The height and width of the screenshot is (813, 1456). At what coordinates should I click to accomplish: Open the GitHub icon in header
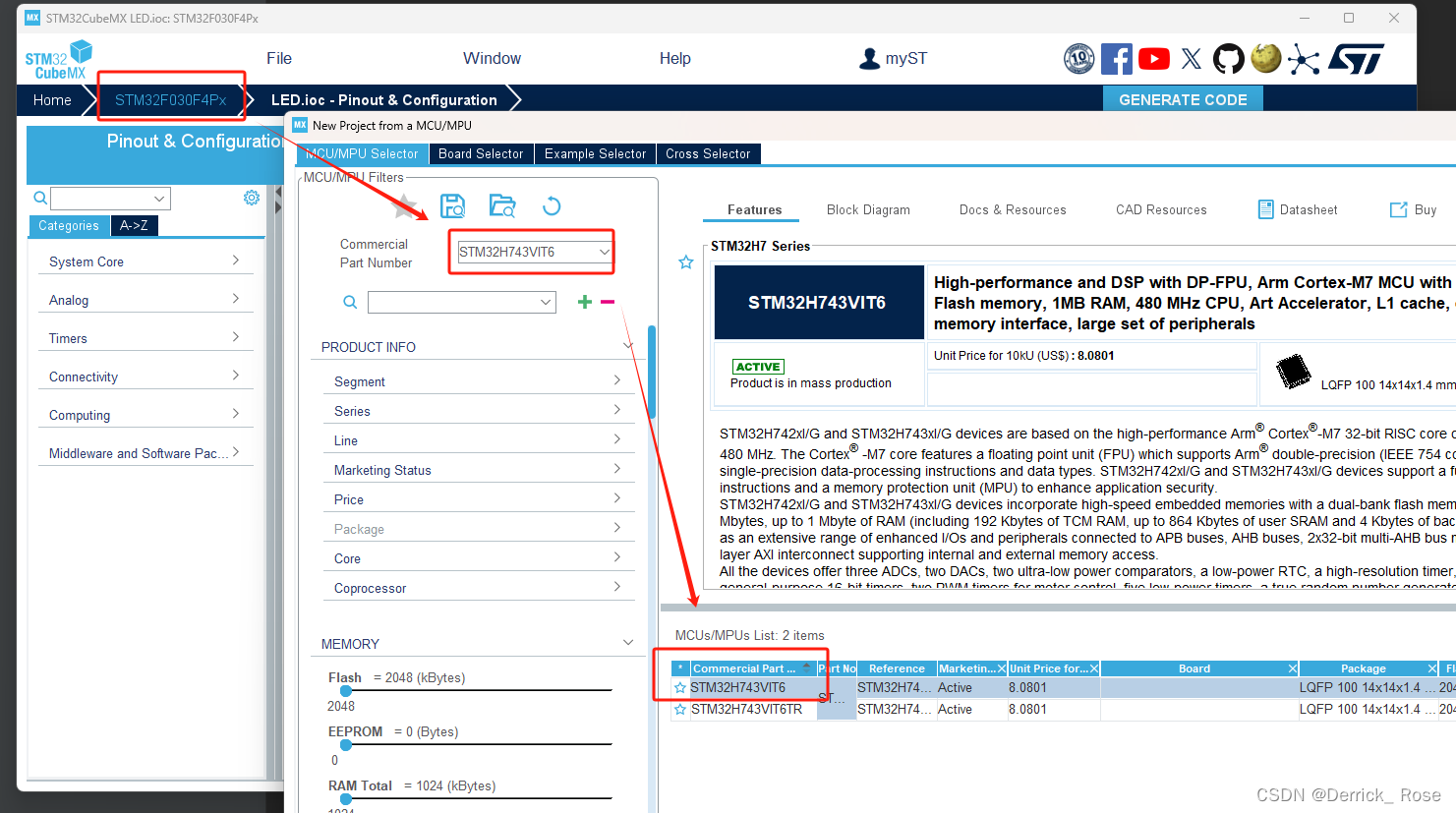coord(1229,59)
